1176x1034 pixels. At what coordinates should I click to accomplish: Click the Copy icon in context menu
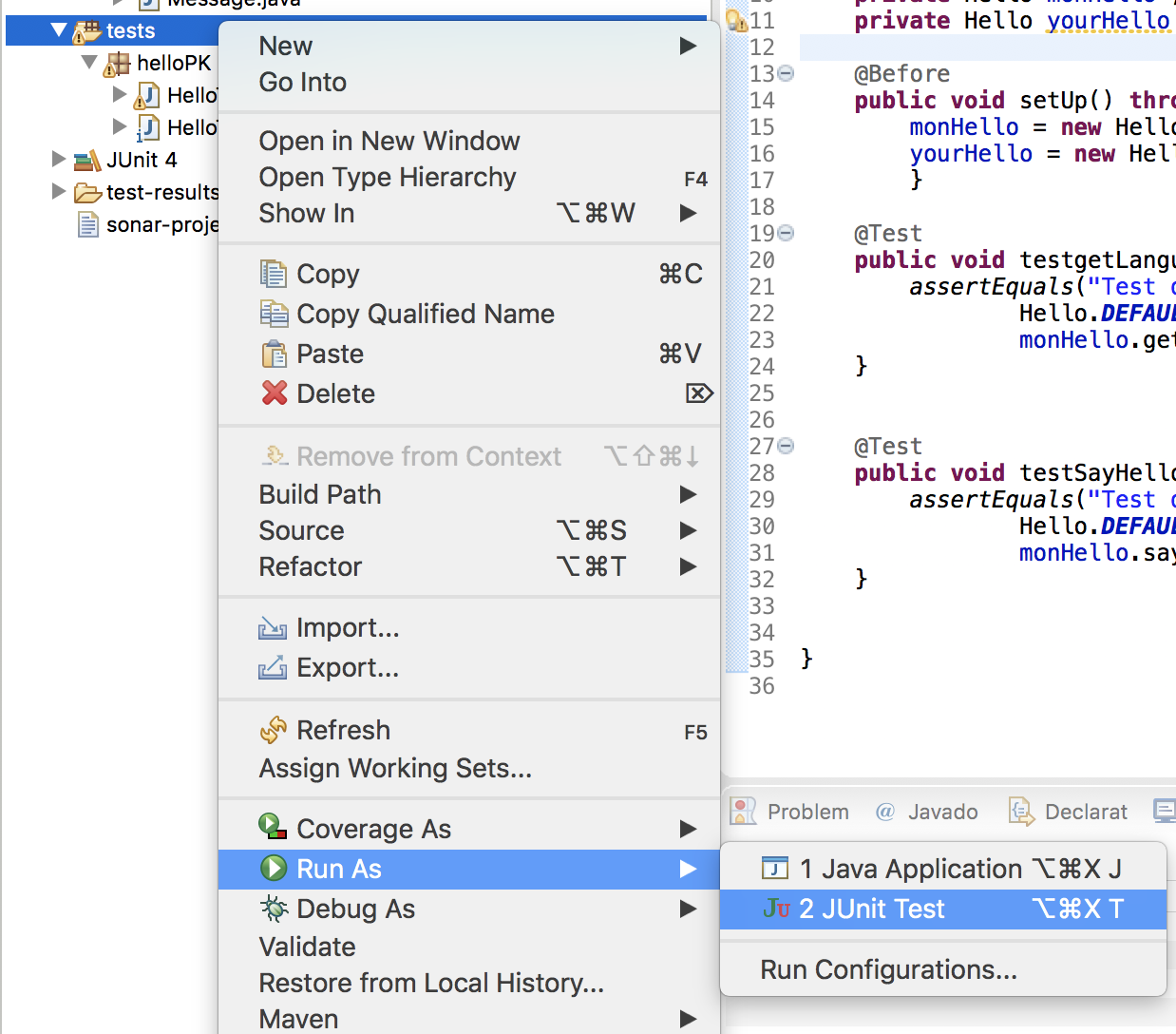click(x=274, y=275)
